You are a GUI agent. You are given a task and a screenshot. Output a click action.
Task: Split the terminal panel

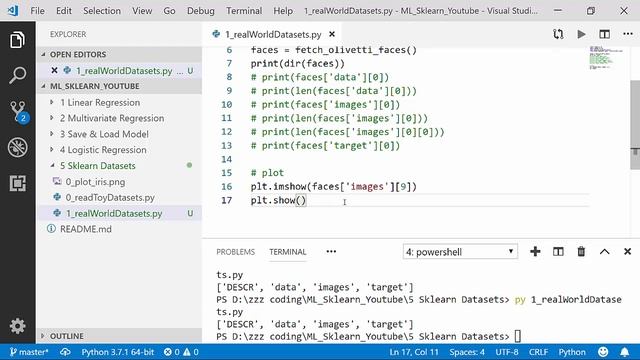point(558,251)
